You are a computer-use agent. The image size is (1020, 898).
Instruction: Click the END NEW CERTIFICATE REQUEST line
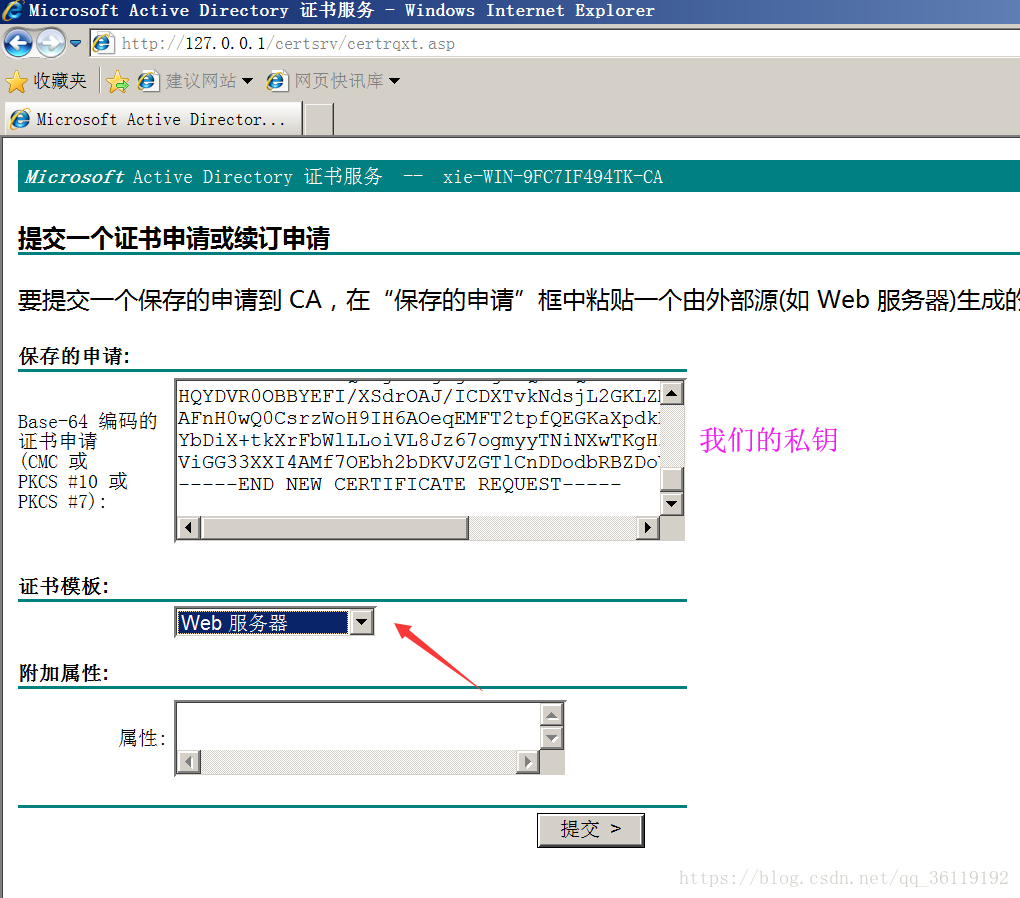coord(399,485)
